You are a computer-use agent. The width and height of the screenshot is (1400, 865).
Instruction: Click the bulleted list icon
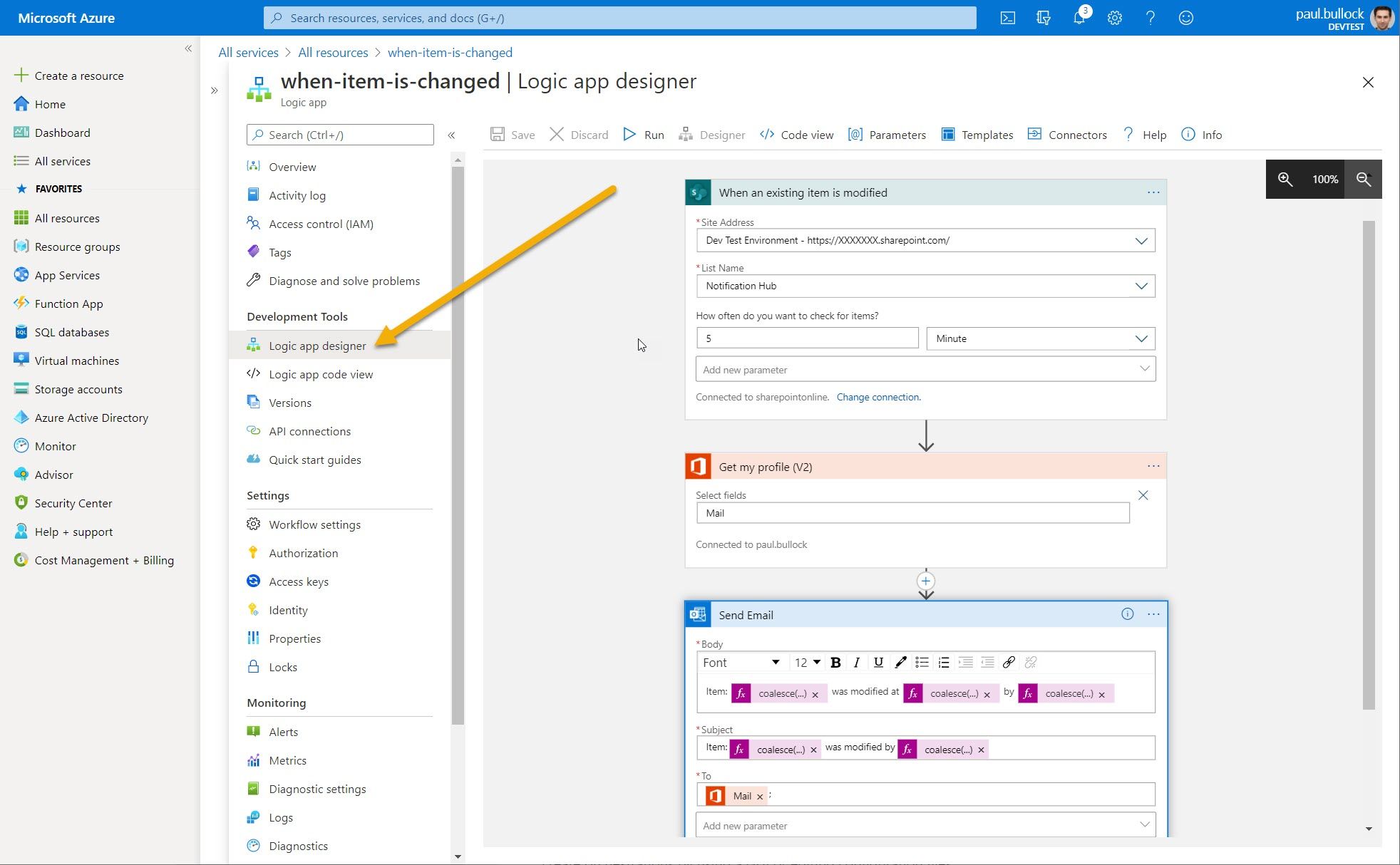point(922,663)
